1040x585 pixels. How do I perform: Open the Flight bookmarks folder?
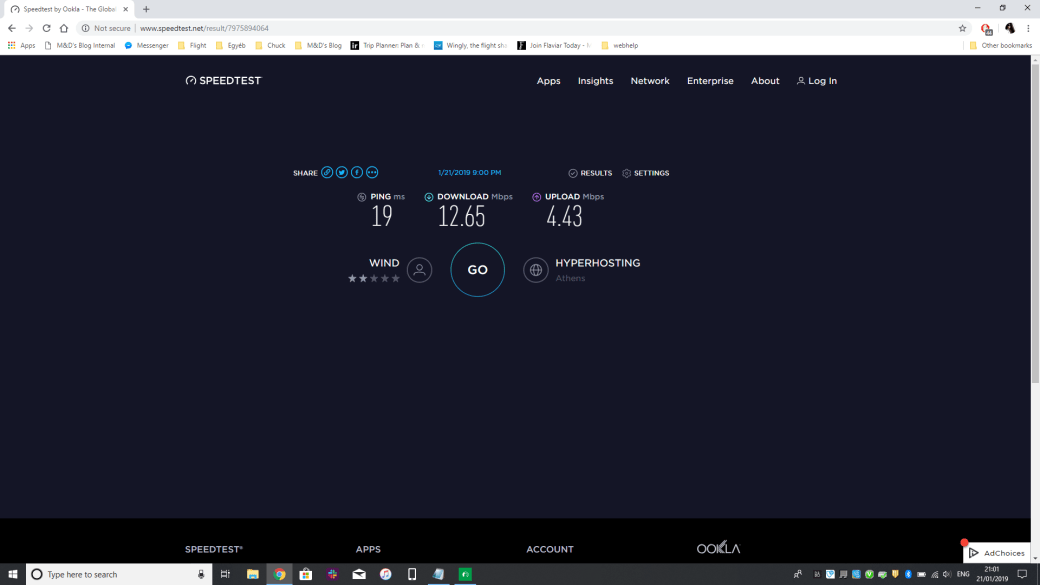[192, 45]
